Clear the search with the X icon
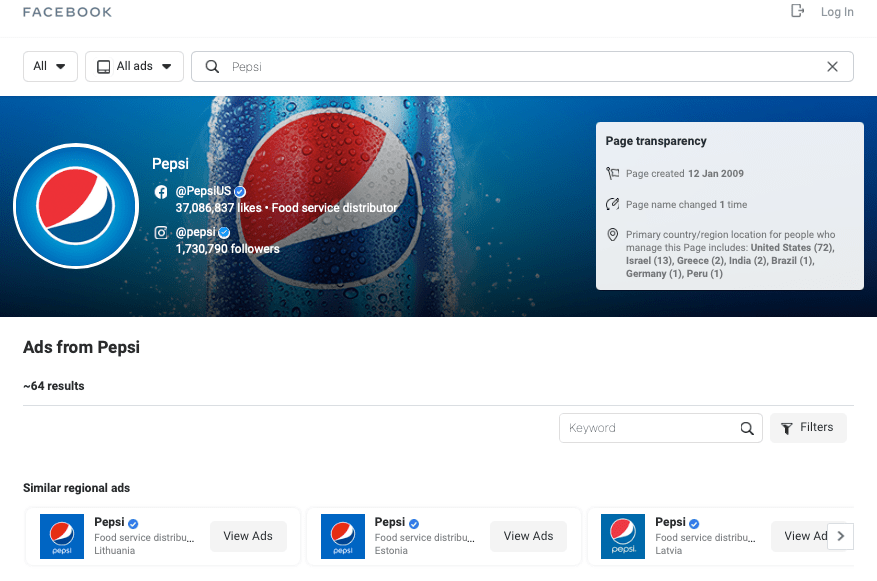Viewport: 877px width, 581px height. point(832,67)
